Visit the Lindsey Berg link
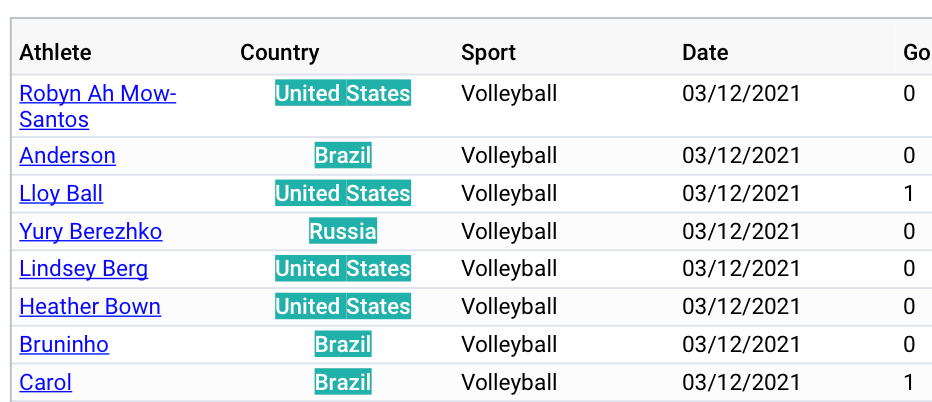This screenshot has width=932, height=402. coord(83,269)
